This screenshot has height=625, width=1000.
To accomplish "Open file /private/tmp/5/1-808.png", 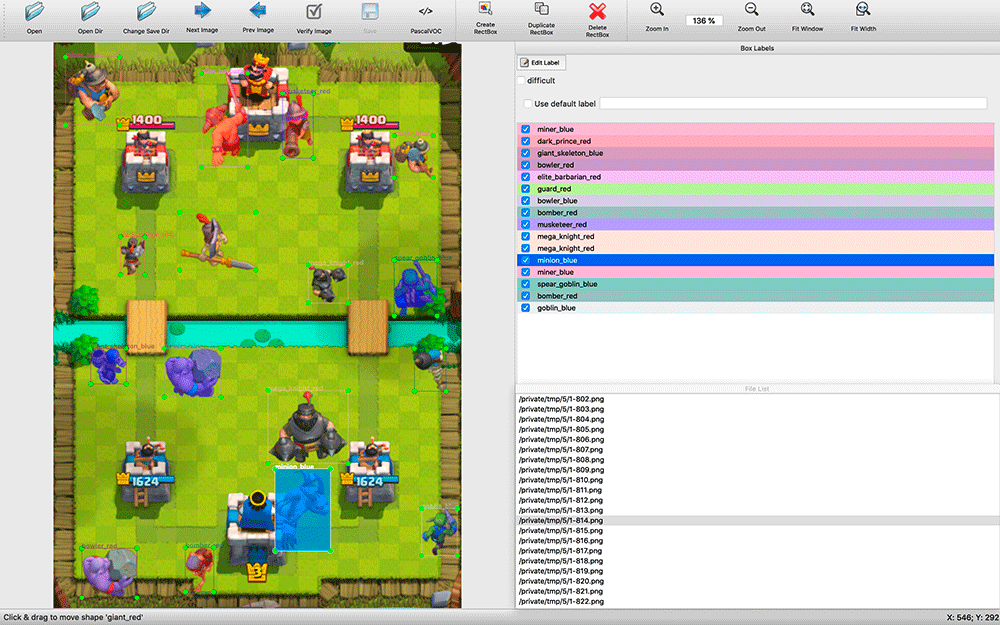I will point(561,459).
